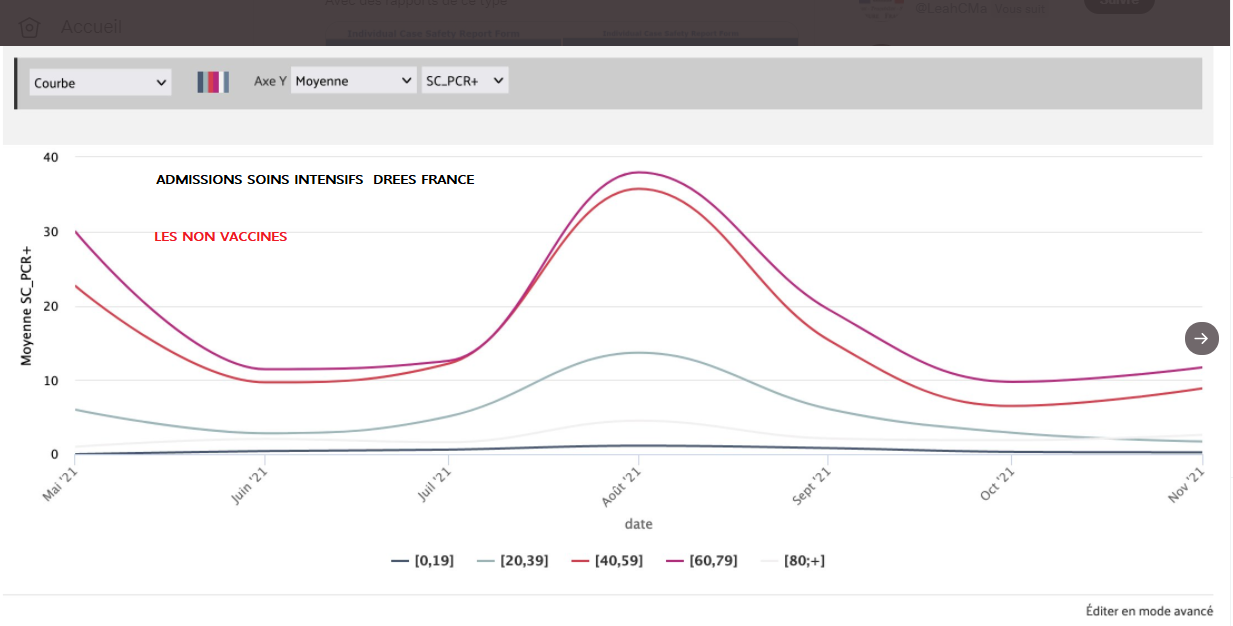Click the right arrow next button
Screen dimensions: 1233x626
click(1201, 338)
